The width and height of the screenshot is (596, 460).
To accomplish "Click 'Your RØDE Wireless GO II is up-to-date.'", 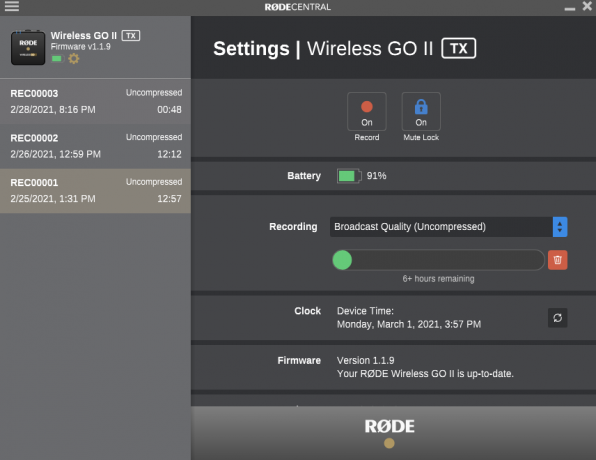I will click(x=425, y=374).
